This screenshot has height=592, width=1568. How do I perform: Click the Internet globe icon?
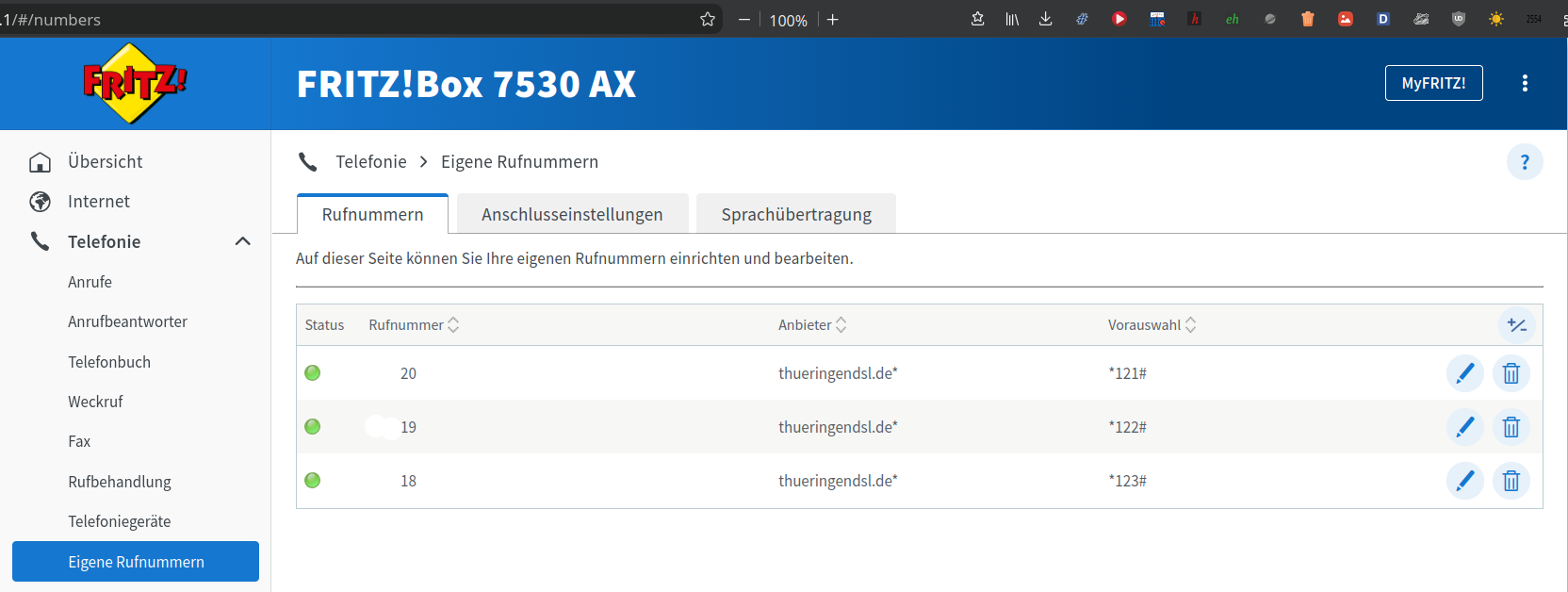point(40,202)
